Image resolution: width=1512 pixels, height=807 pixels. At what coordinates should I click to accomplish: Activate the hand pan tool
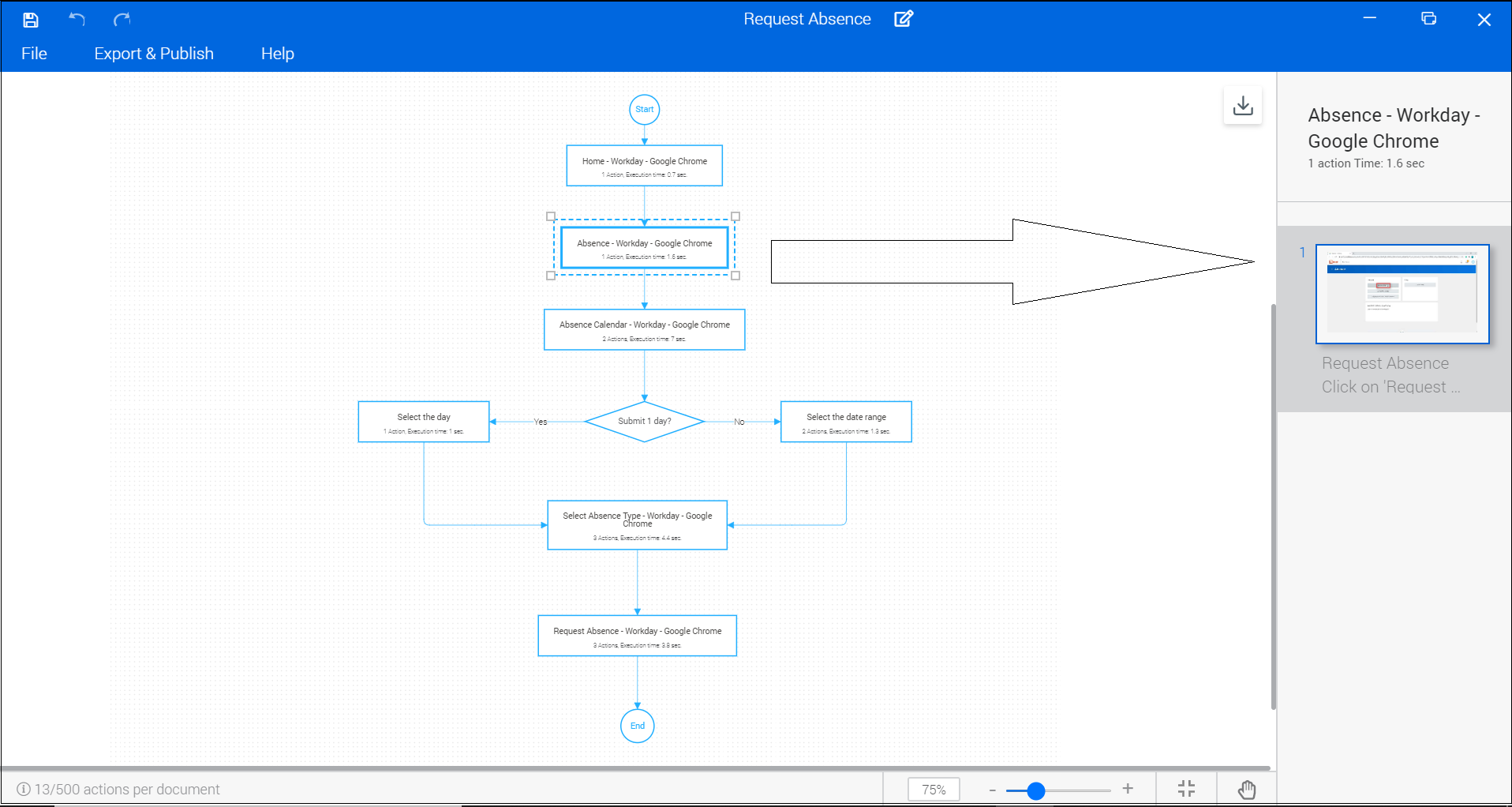tap(1247, 788)
